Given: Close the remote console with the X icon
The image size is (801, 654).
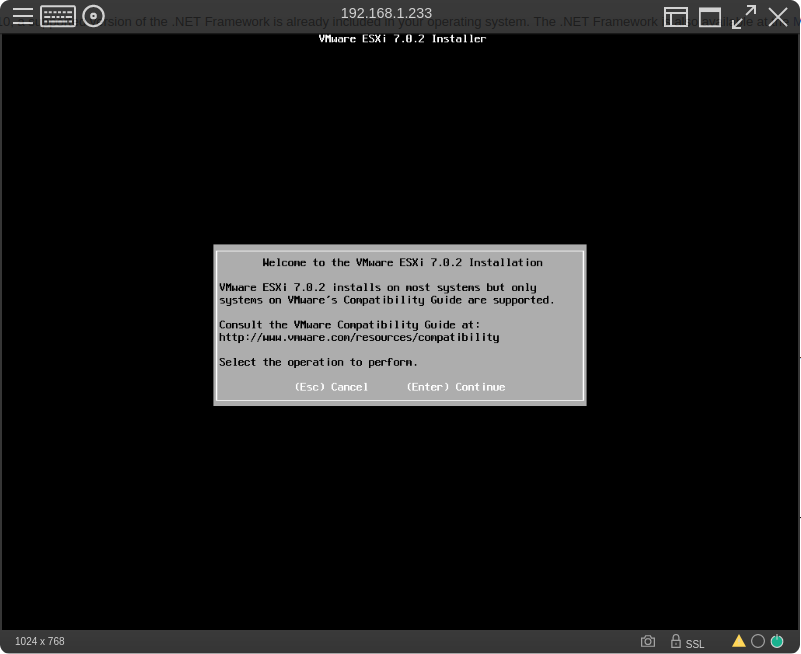Looking at the screenshot, I should coord(778,17).
